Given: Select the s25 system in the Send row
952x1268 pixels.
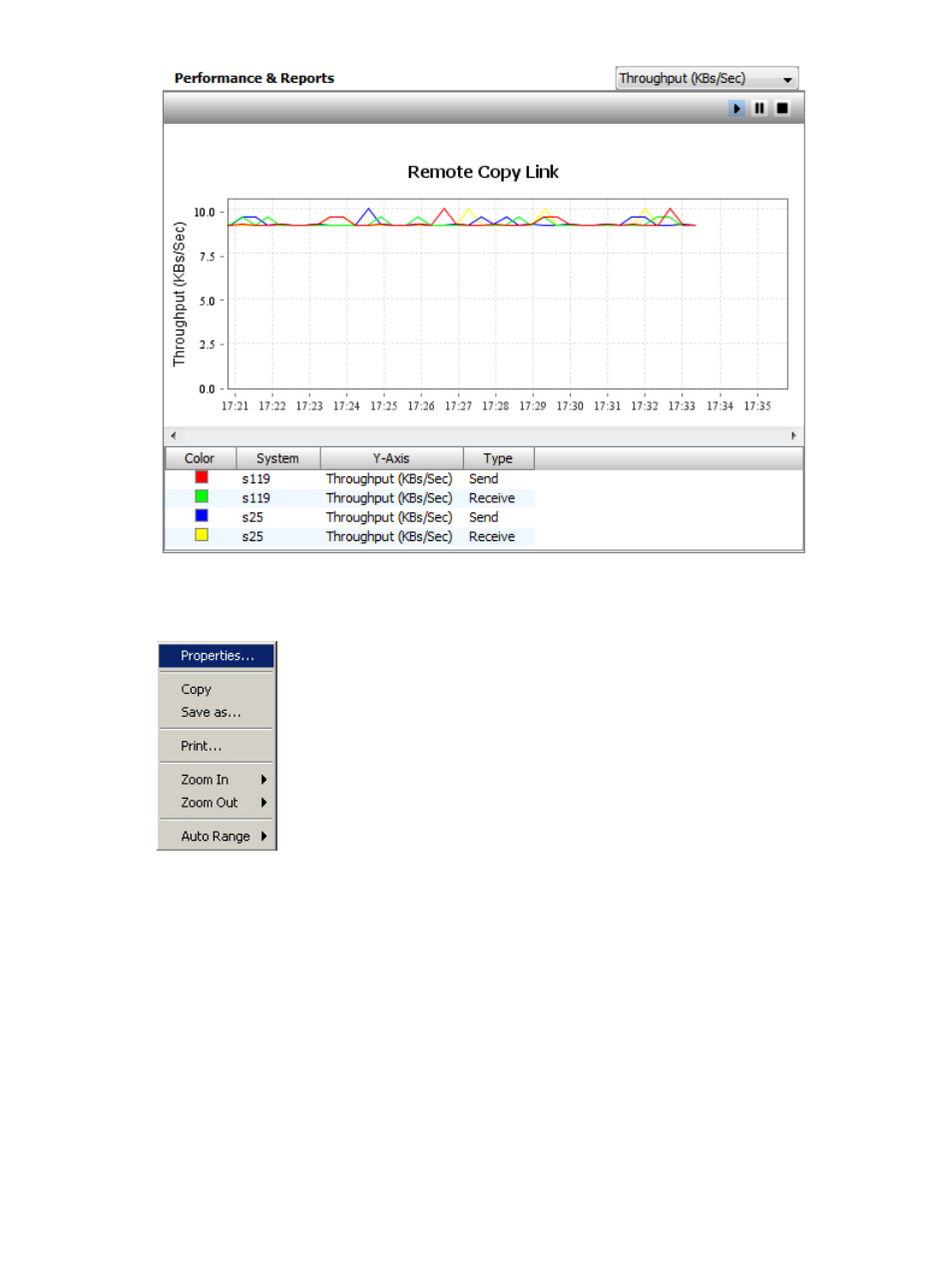Looking at the screenshot, I should click(252, 517).
